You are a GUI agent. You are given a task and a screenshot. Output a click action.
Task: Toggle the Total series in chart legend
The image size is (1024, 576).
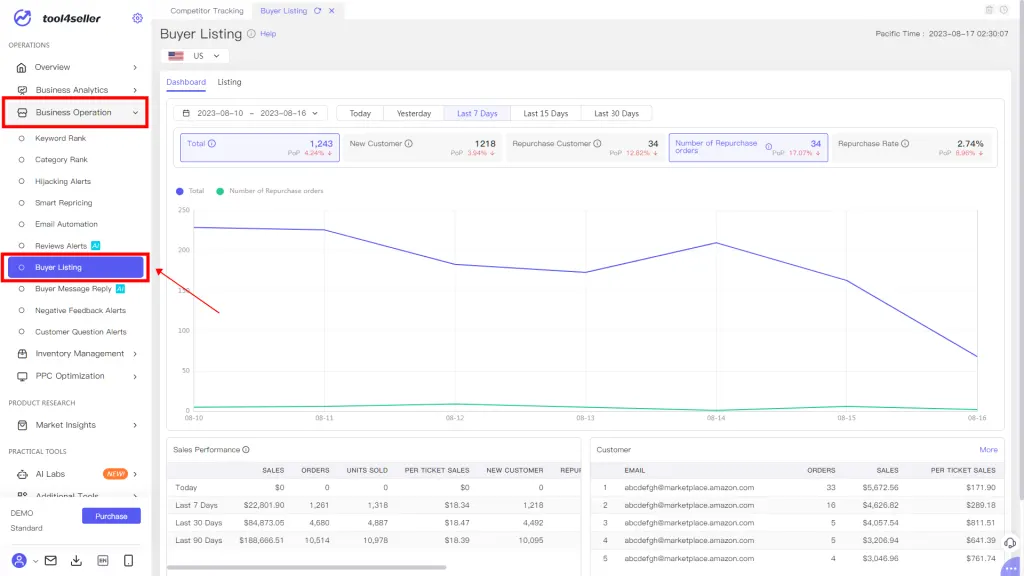pos(189,190)
